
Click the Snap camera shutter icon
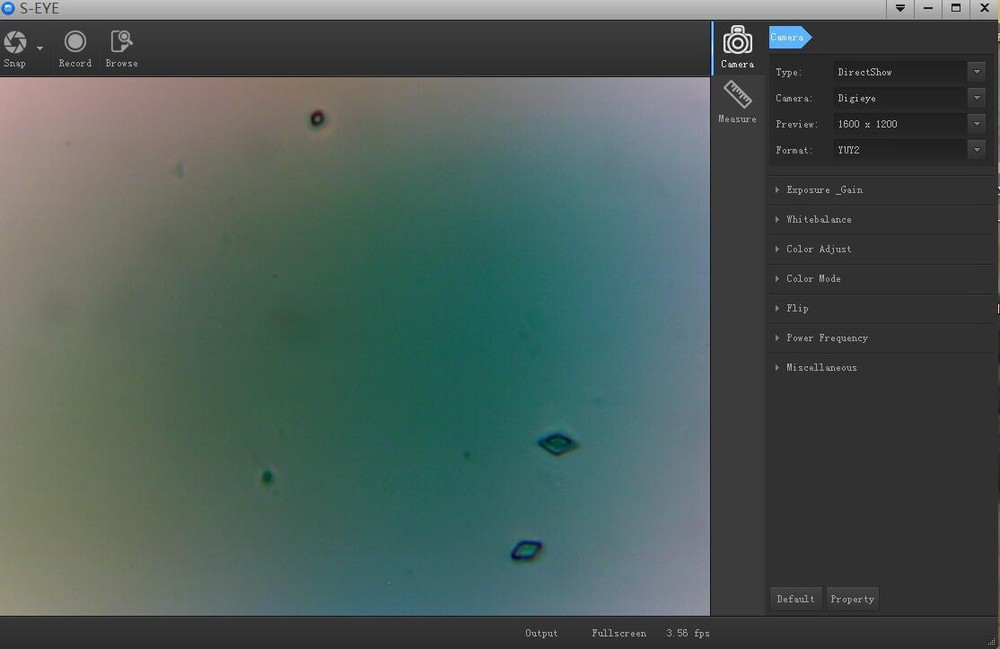[x=15, y=42]
